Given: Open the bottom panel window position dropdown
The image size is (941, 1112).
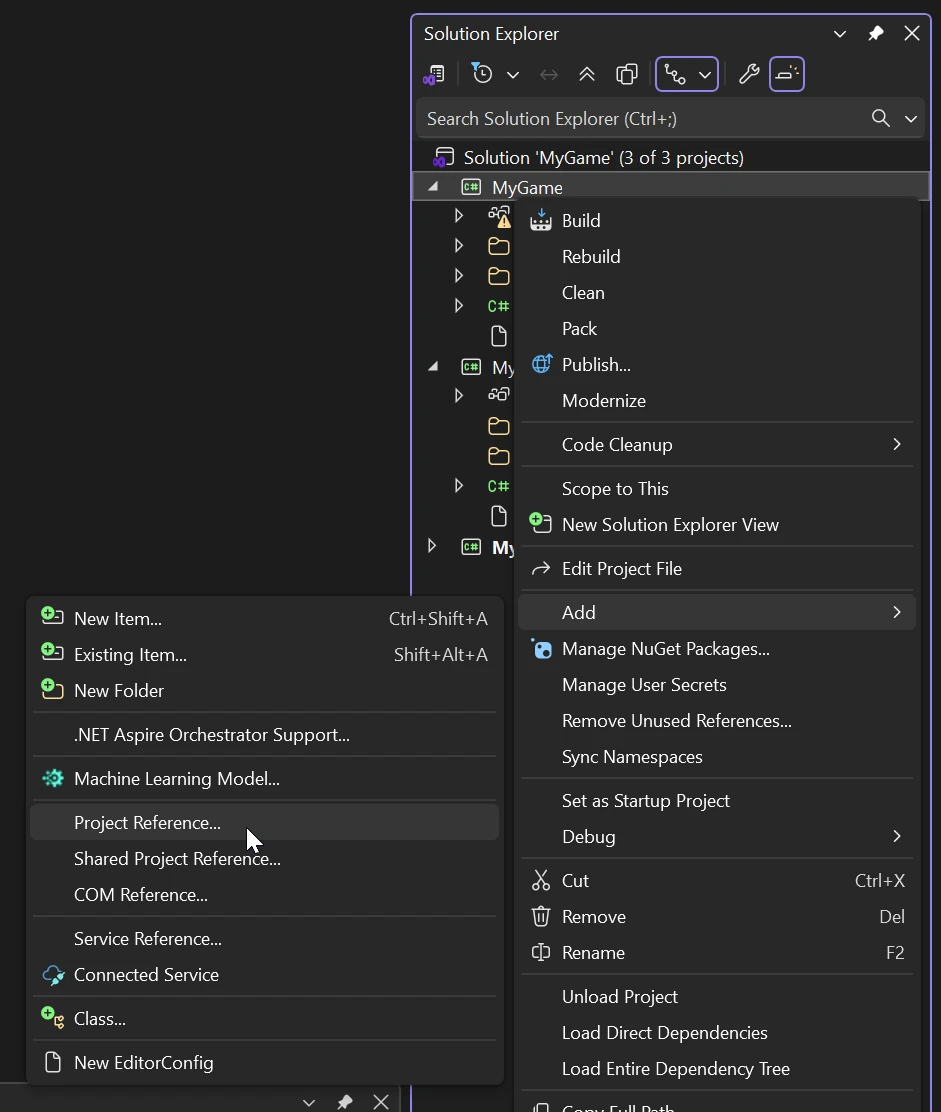Looking at the screenshot, I should [x=308, y=1102].
